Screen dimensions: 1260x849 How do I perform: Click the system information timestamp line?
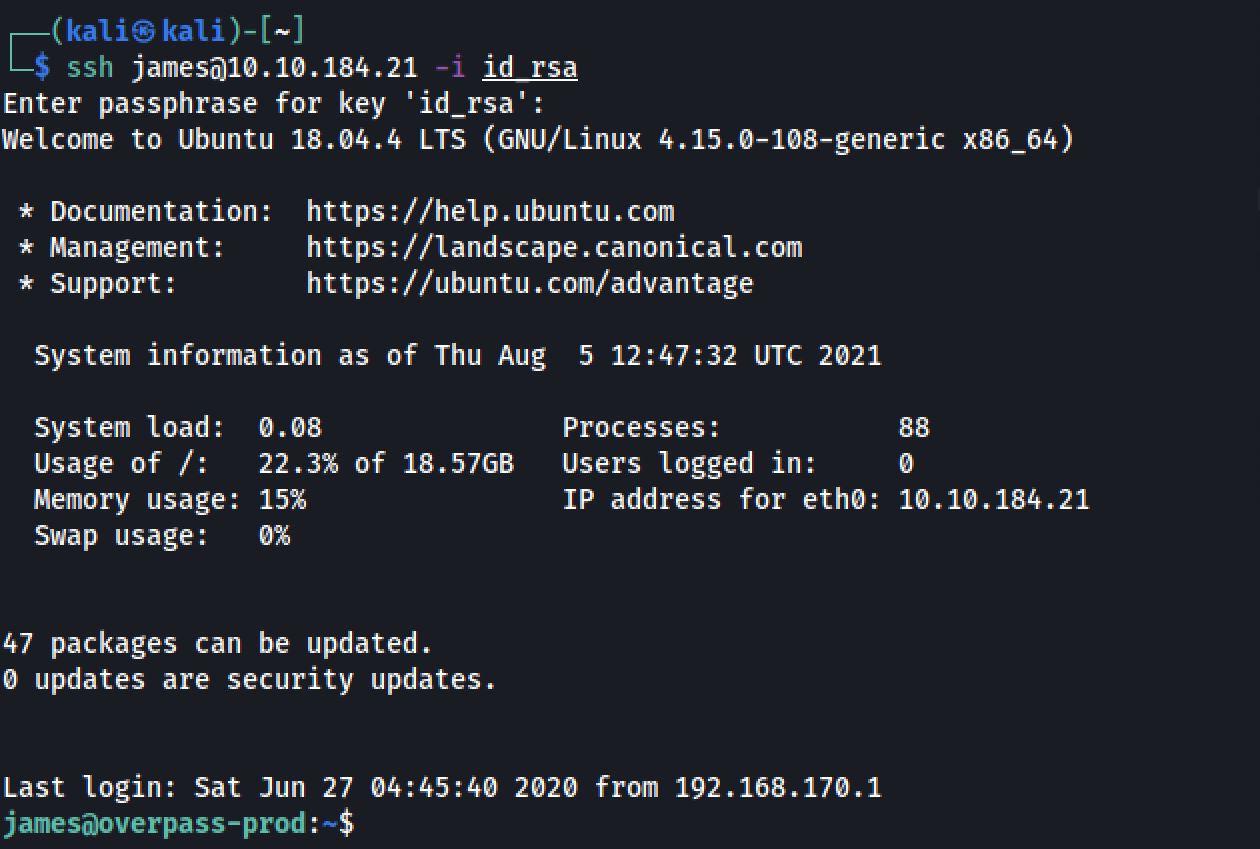tap(458, 356)
